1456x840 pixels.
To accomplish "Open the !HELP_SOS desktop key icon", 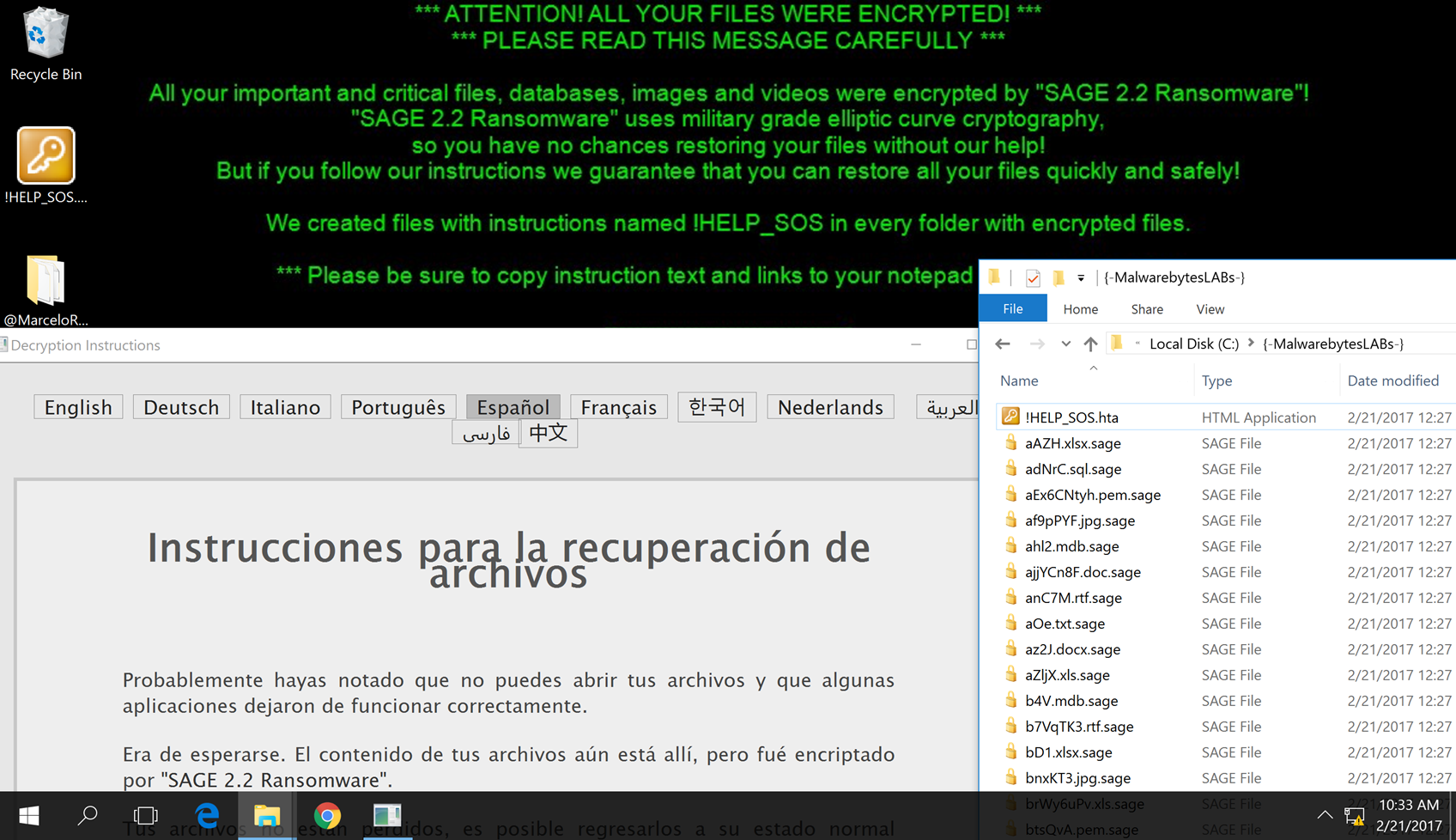I will [x=45, y=166].
